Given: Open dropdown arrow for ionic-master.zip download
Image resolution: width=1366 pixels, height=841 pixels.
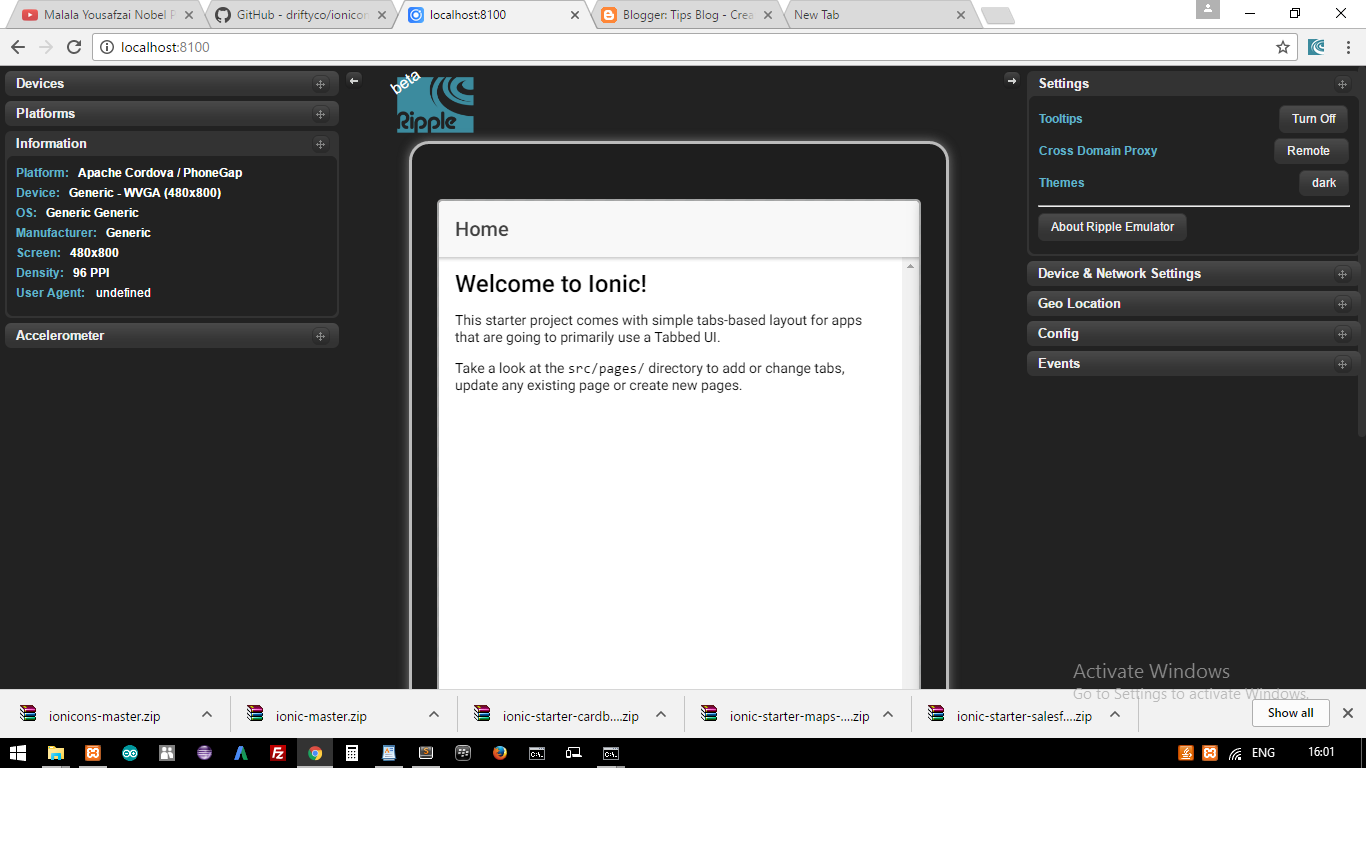Looking at the screenshot, I should click(x=434, y=714).
